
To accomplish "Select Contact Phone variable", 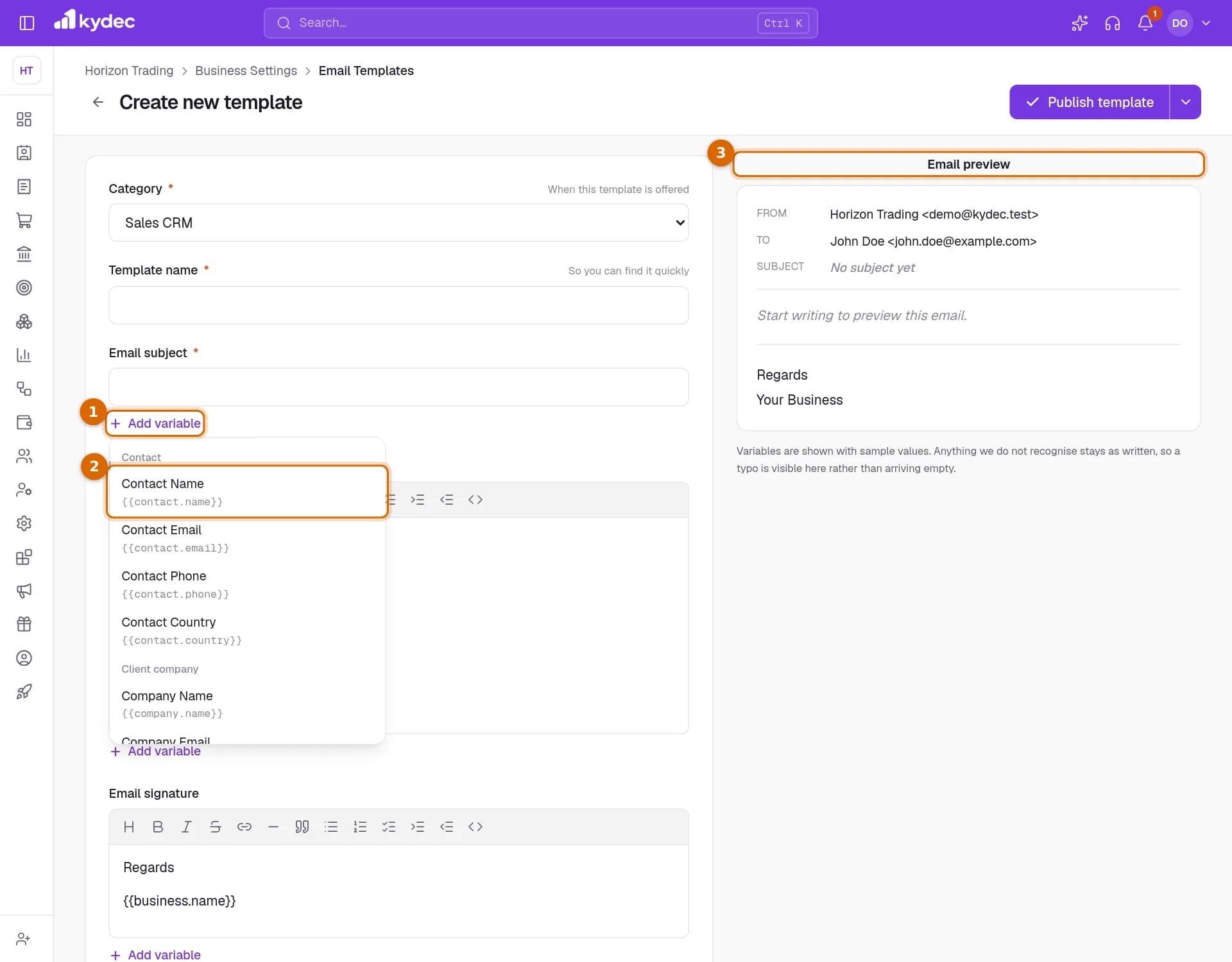I will tap(247, 584).
